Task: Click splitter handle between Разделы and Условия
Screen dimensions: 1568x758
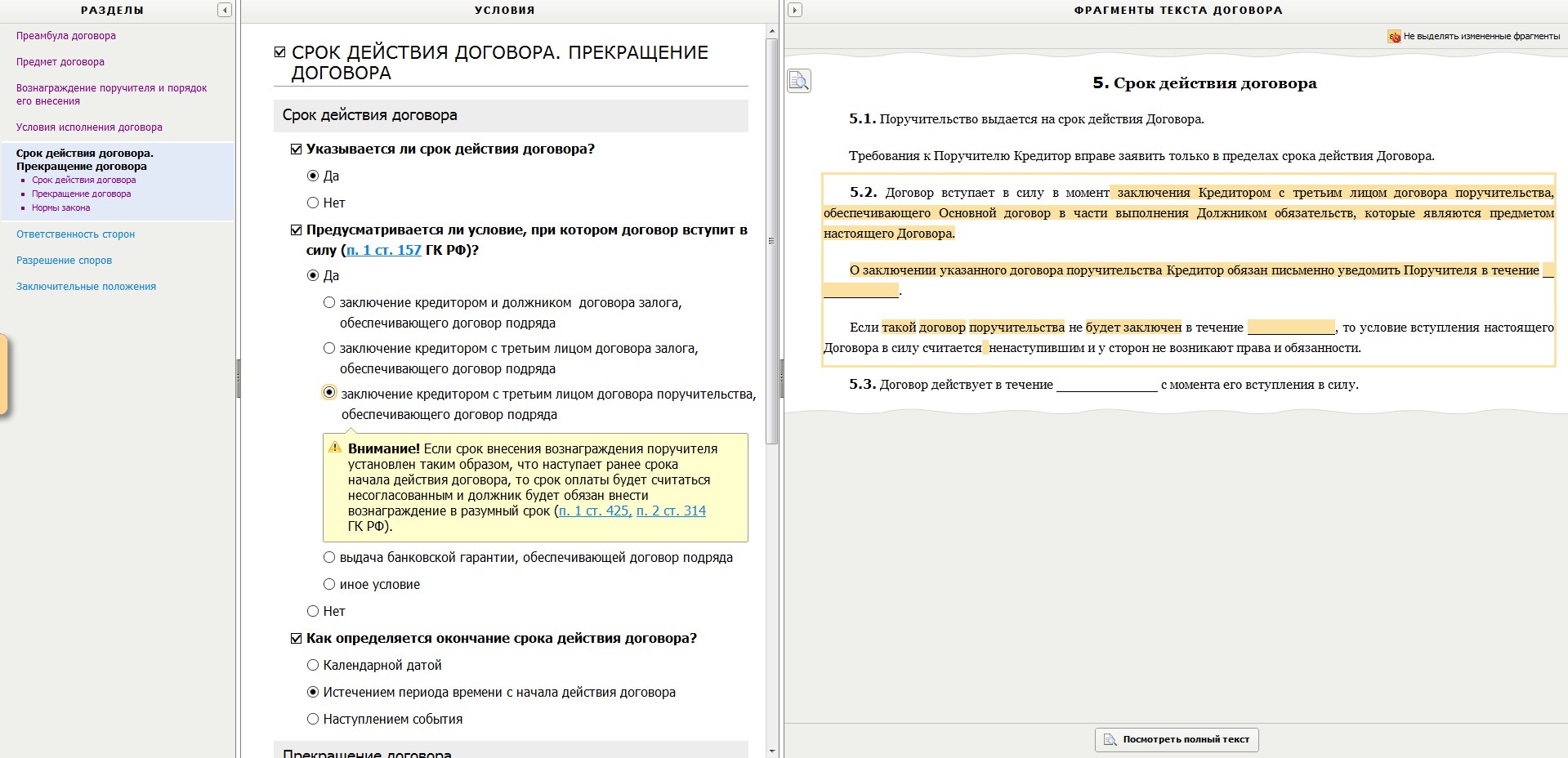Action: coord(239,379)
